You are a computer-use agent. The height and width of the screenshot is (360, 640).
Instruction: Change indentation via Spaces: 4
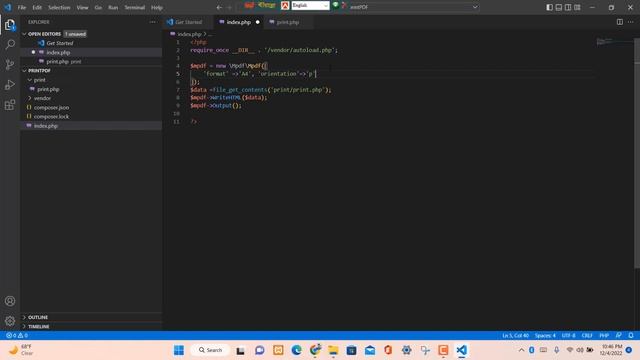pyautogui.click(x=545, y=335)
